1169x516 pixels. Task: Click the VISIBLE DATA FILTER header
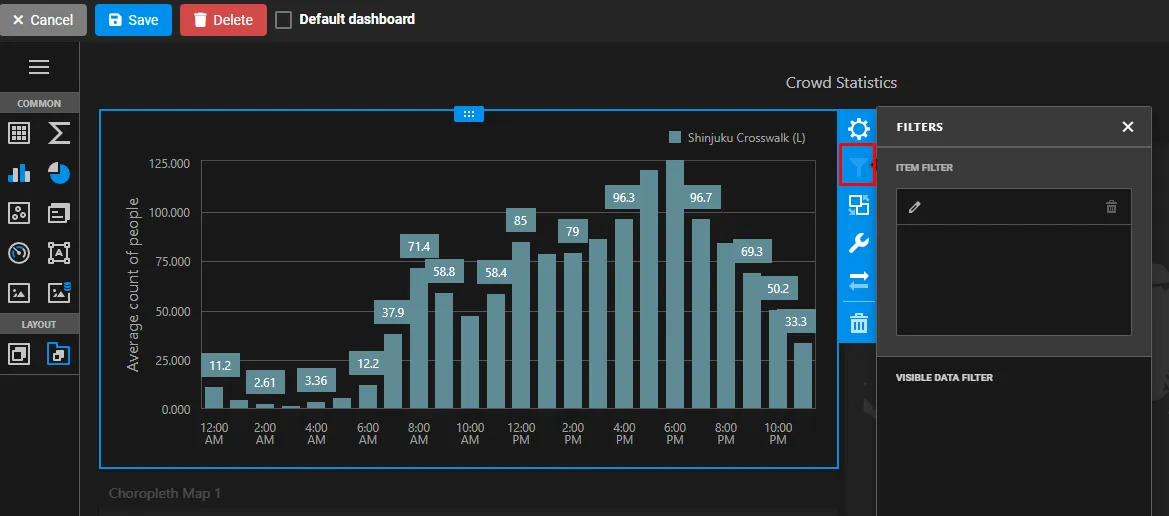click(x=944, y=377)
